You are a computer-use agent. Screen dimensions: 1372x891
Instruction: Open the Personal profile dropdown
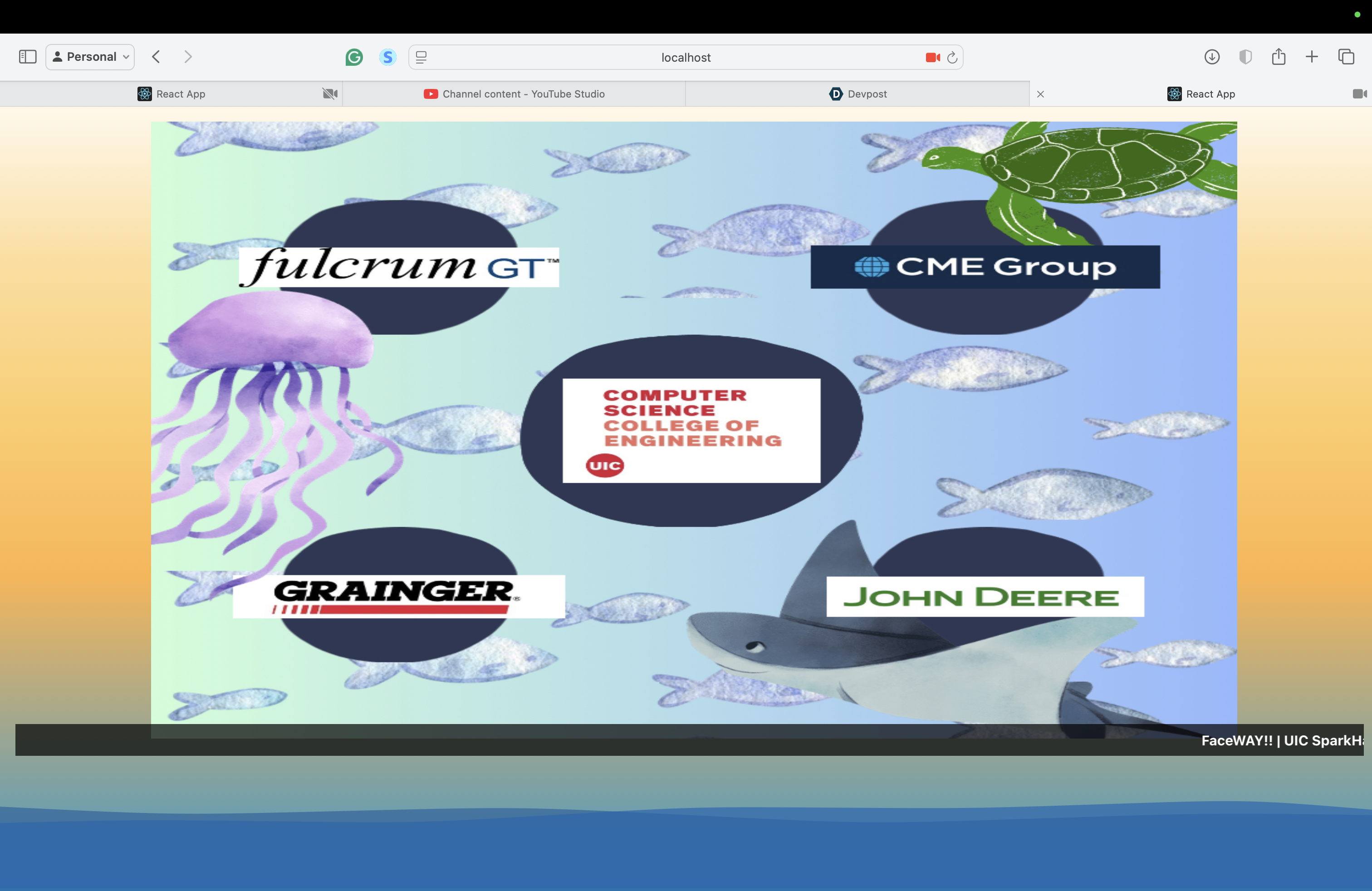(90, 56)
